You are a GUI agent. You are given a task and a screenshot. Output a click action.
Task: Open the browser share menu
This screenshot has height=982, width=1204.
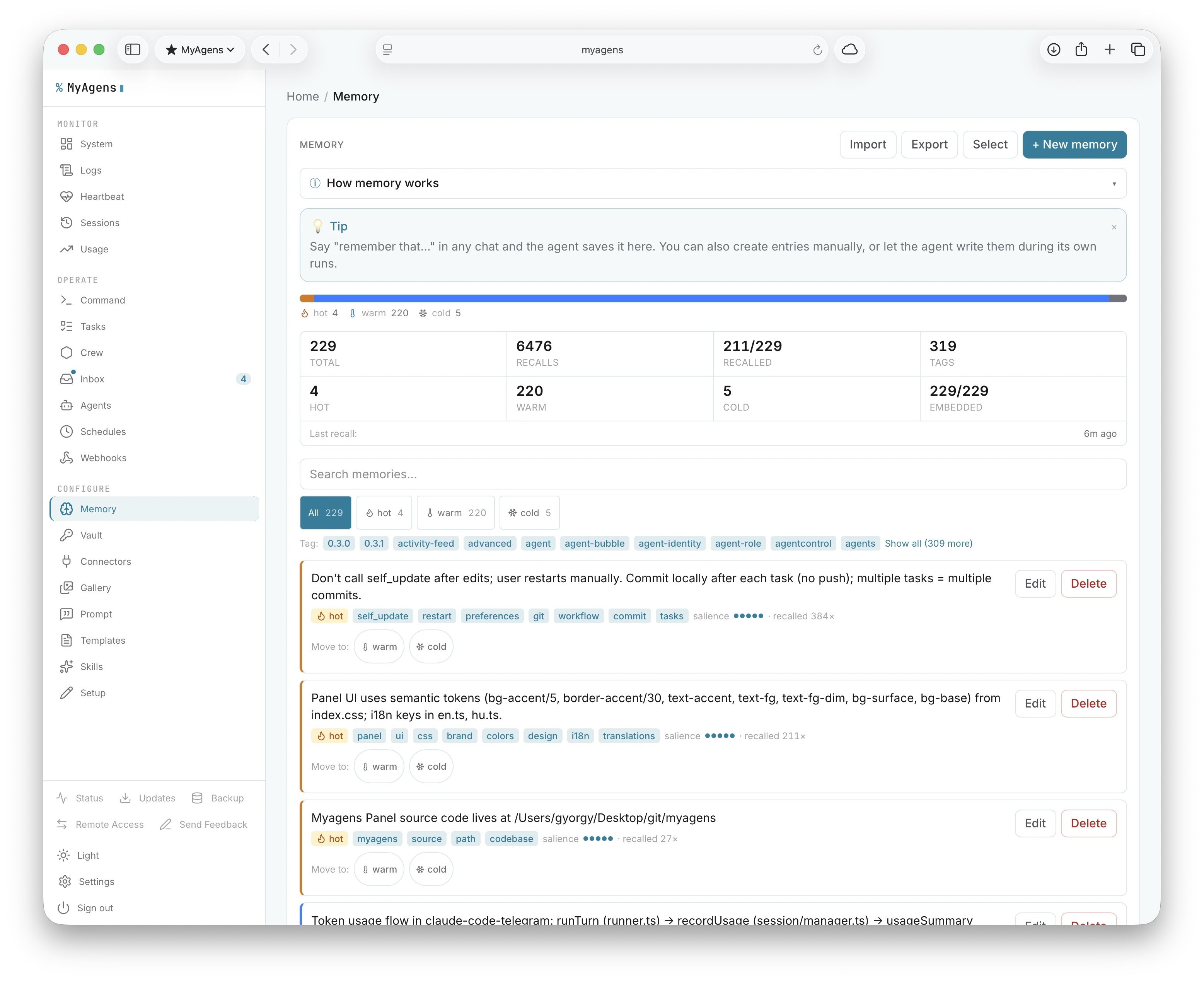pos(1081,50)
